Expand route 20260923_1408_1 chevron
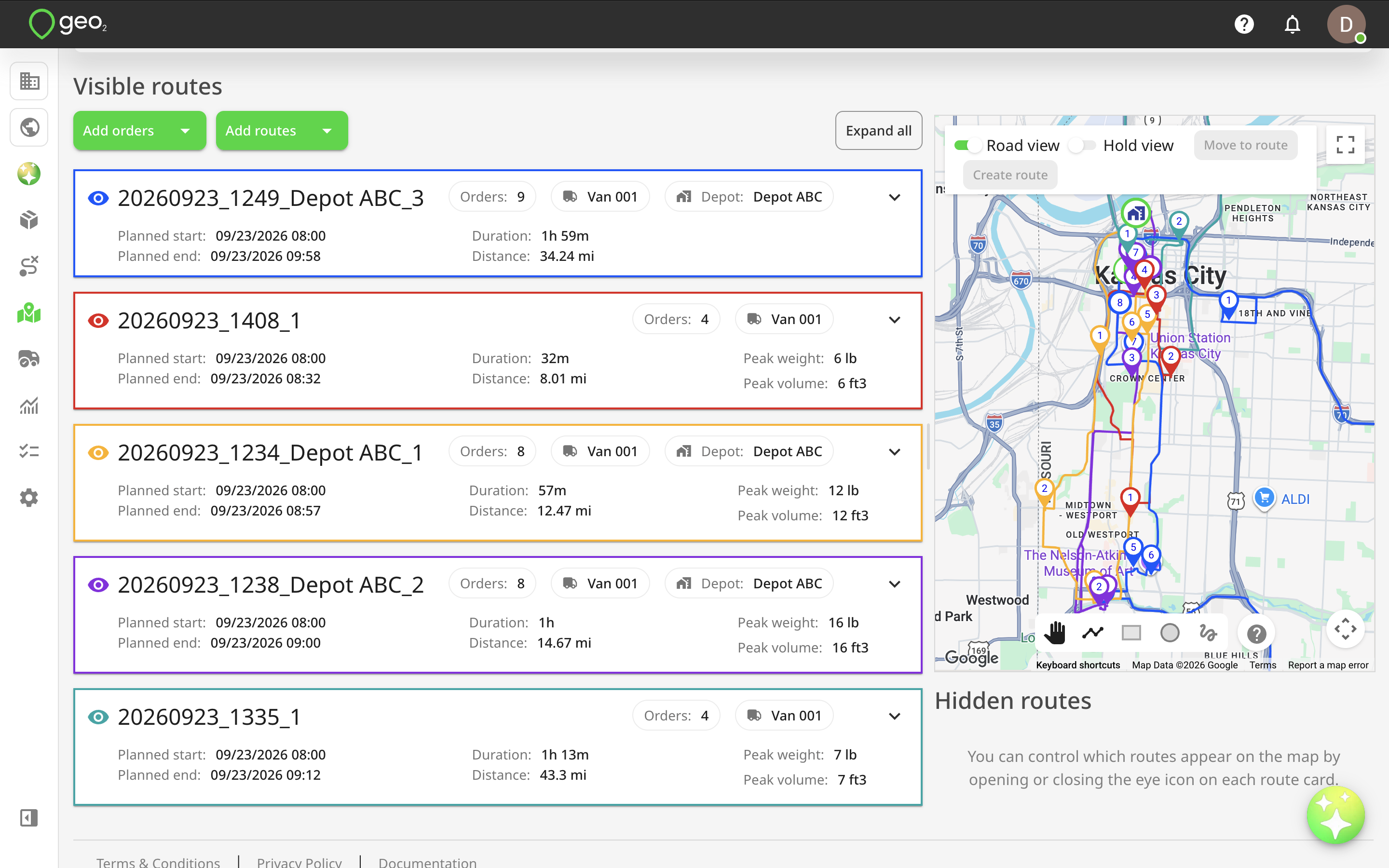This screenshot has width=1389, height=868. 894,320
